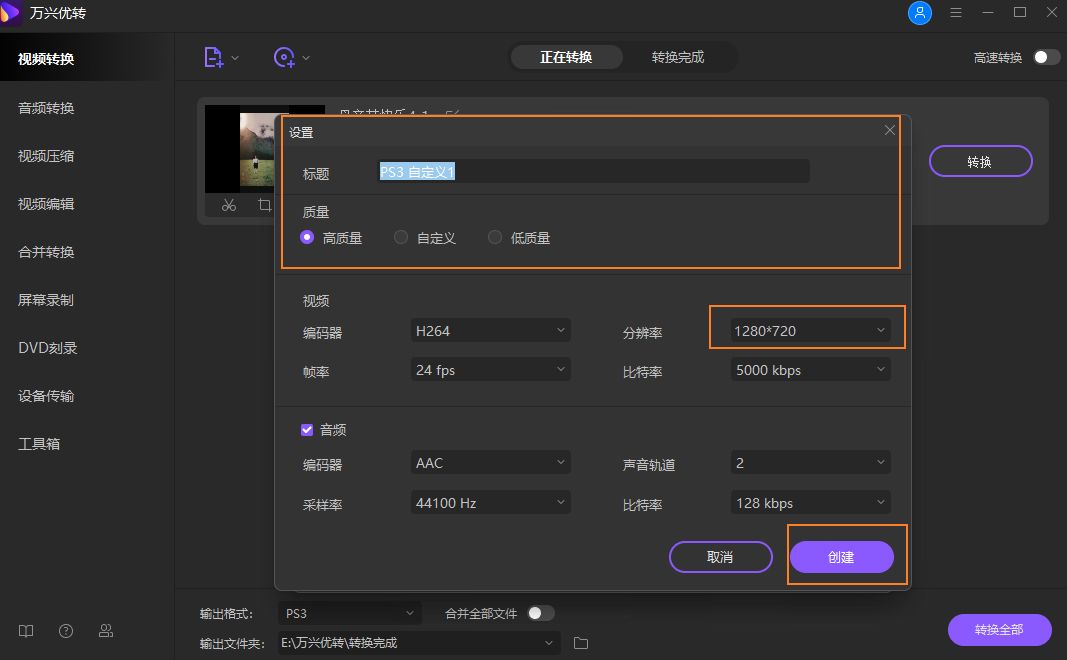Select the 自定义 quality radio button

click(401, 237)
